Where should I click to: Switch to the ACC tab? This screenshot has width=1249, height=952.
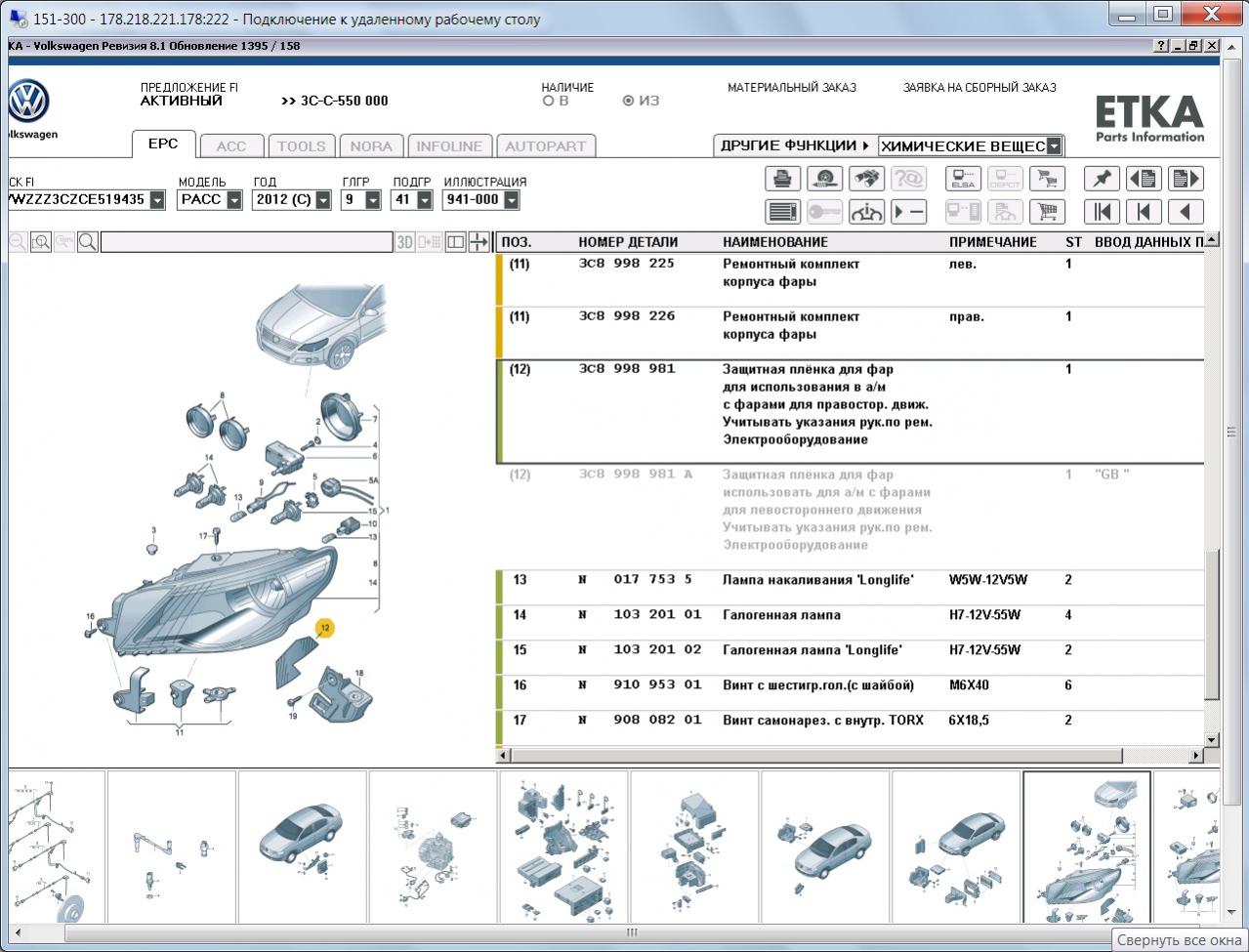pos(231,146)
